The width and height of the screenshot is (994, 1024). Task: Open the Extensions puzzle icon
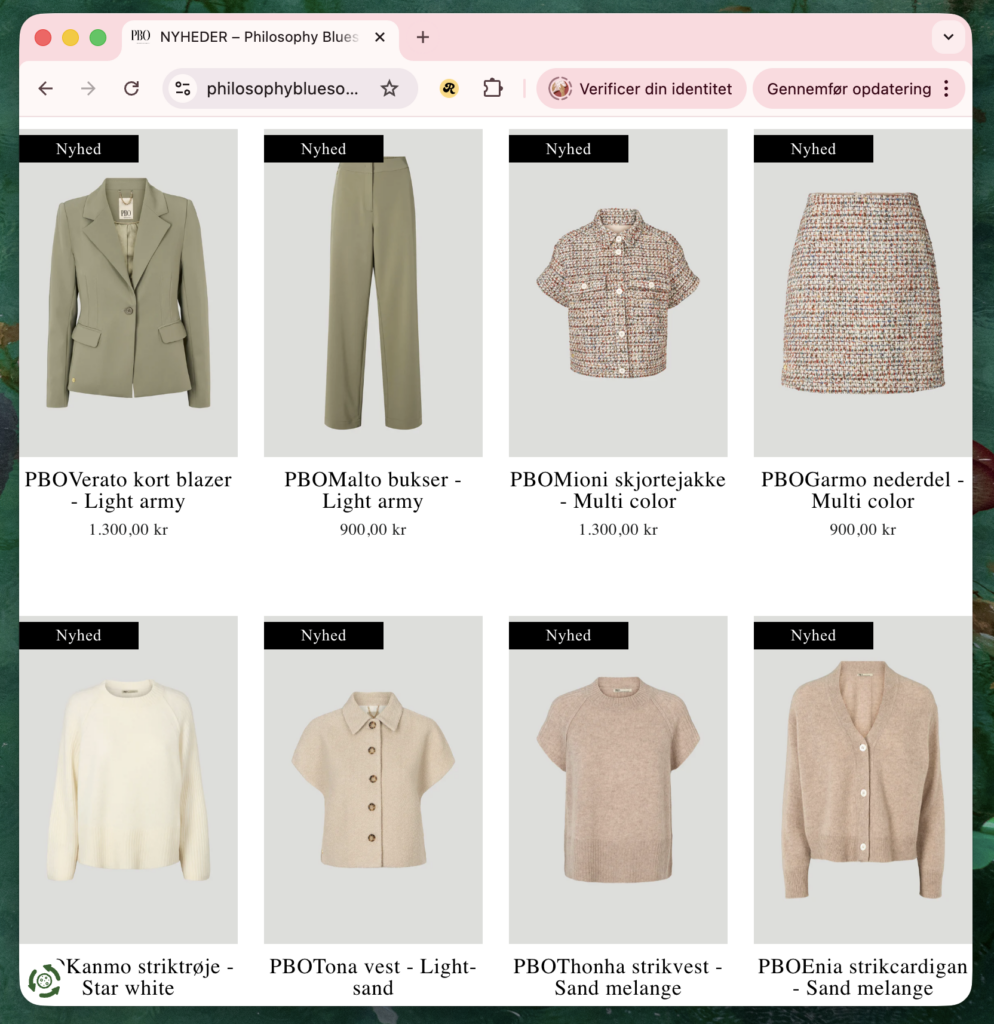492,89
